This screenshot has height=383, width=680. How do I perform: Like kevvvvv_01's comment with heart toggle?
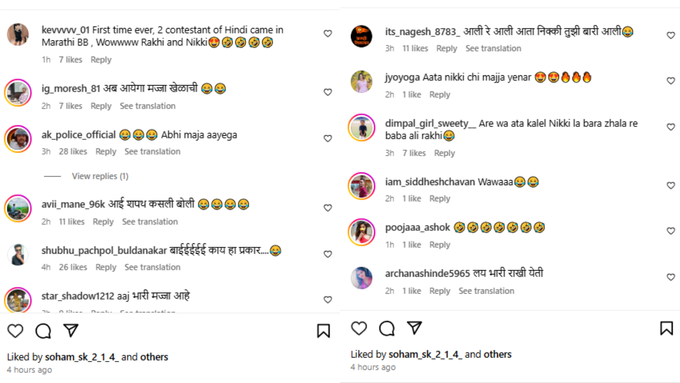pos(328,33)
